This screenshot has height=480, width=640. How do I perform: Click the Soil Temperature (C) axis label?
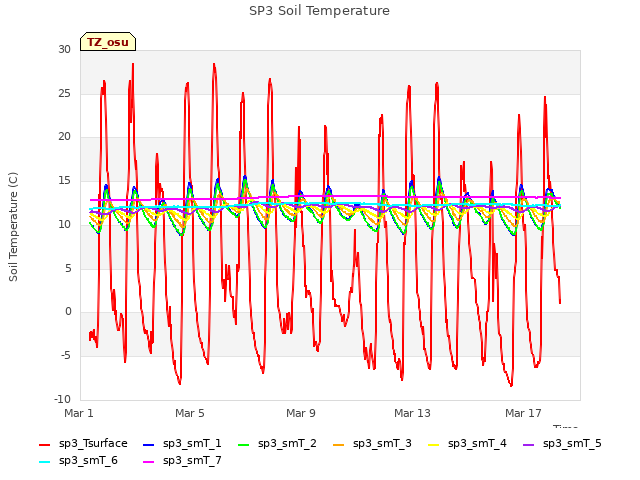(x=13, y=227)
